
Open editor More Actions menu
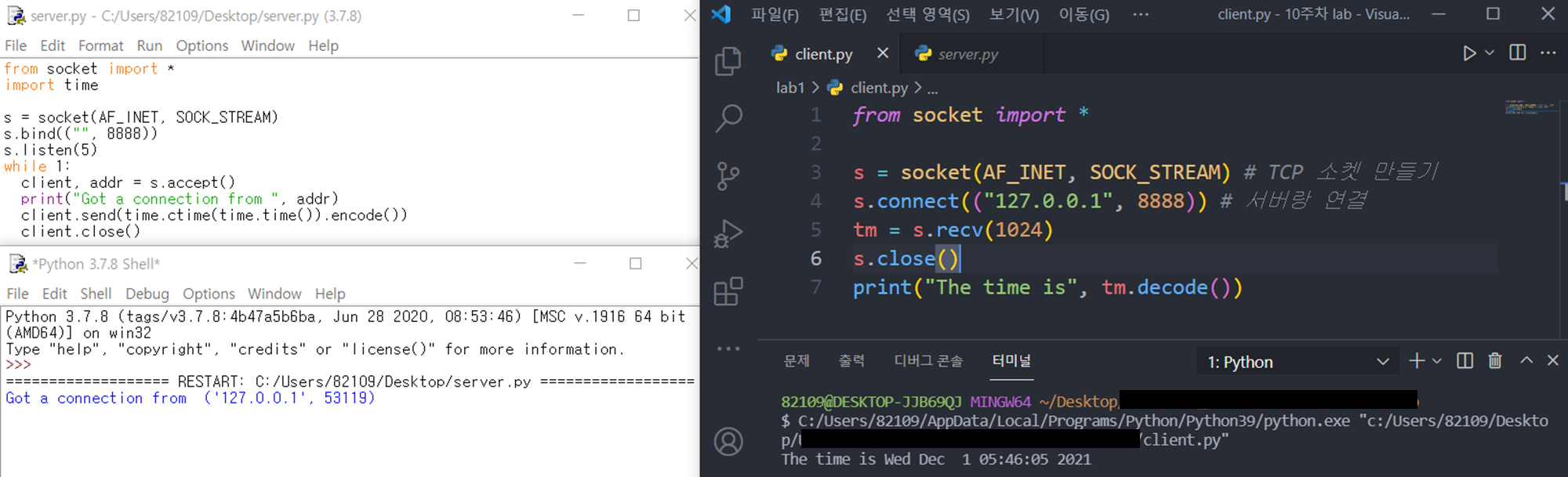1548,52
